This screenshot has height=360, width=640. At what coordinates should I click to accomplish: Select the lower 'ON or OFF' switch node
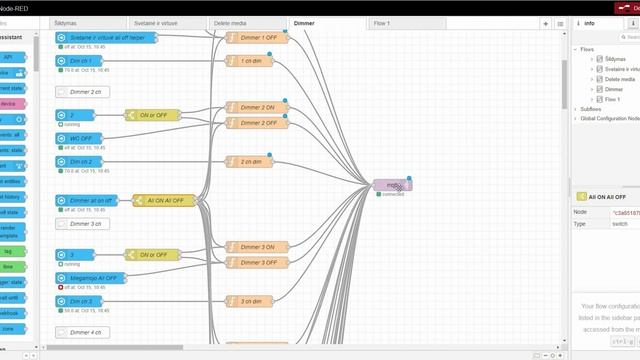(153, 255)
